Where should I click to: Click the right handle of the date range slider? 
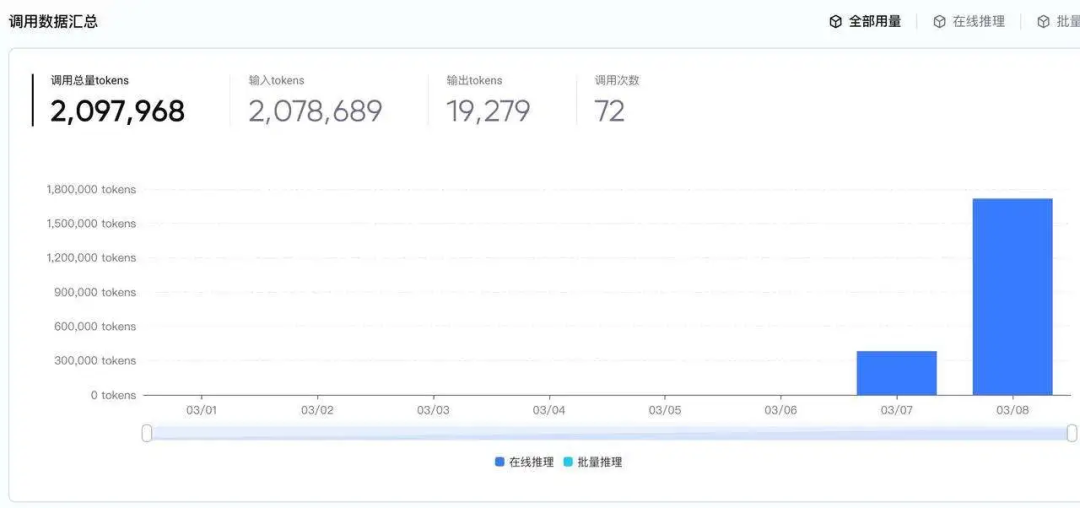pos(1072,433)
